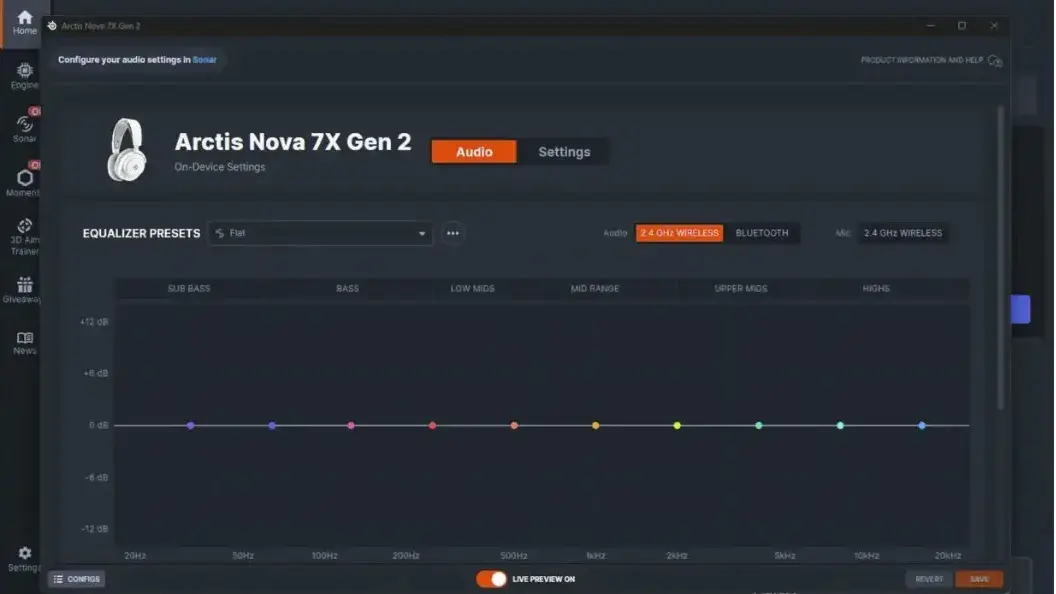Screen dimensions: 1056x594
Task: Click the BASS band label
Action: [348, 288]
